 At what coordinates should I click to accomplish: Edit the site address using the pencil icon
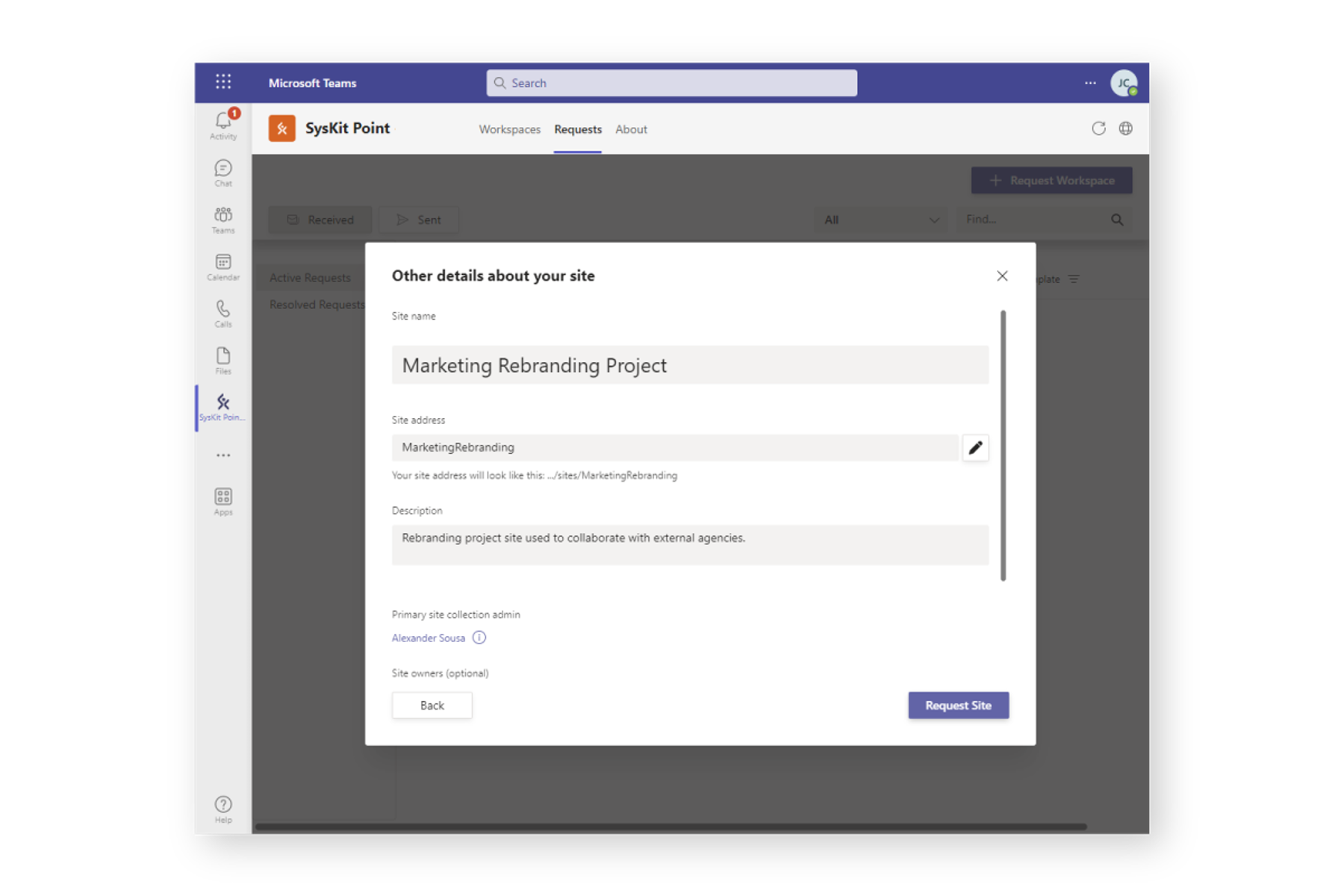[975, 447]
